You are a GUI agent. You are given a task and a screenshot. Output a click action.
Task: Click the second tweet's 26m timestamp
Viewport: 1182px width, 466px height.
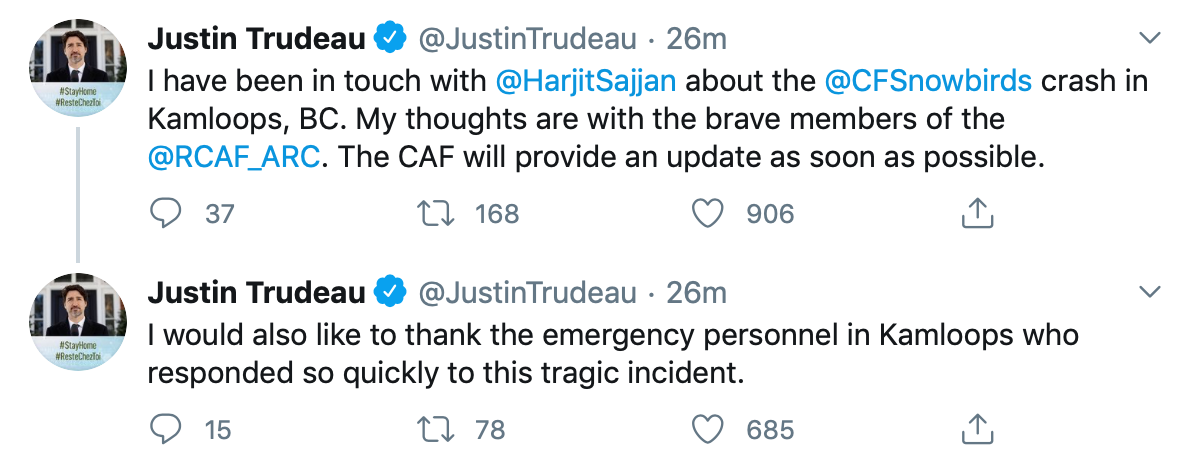coord(697,293)
